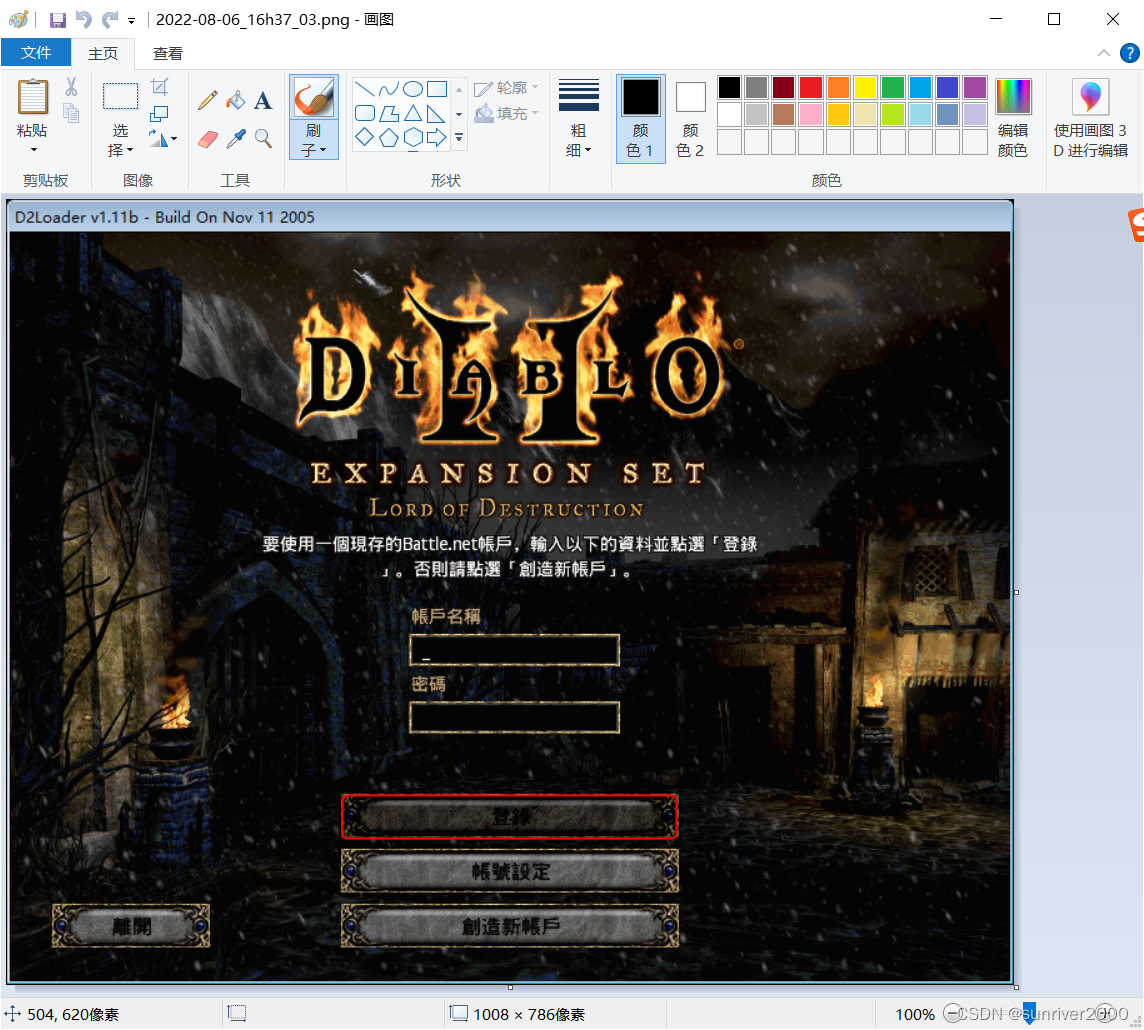The image size is (1144, 1030).
Task: Pick the pink color swatch
Action: point(811,115)
